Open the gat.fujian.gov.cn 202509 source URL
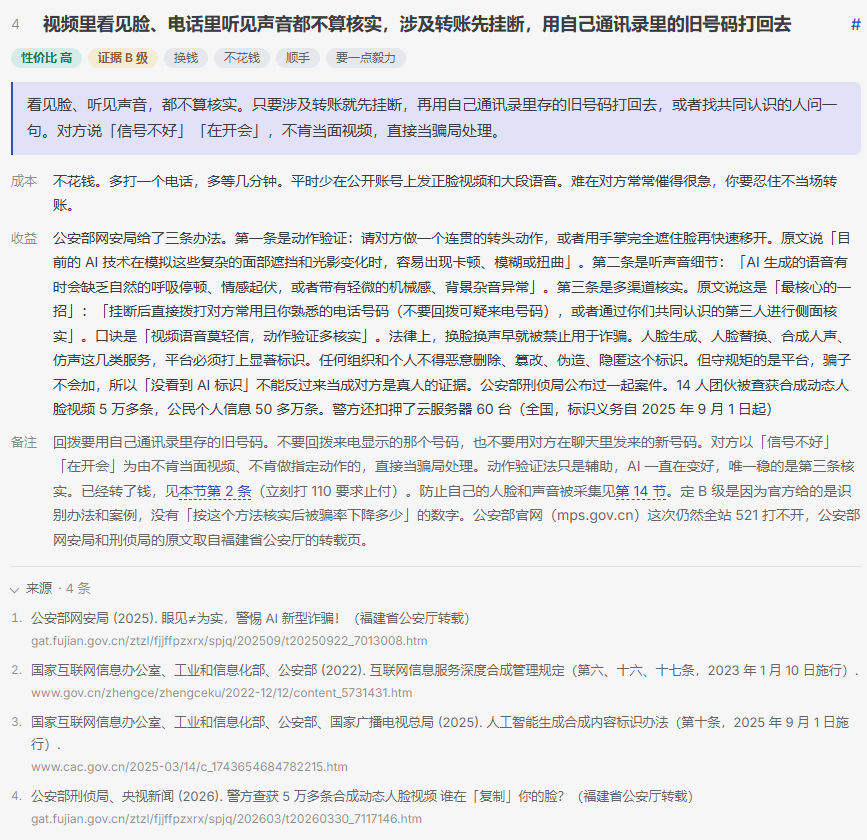Viewport: 867px width, 840px height. [x=229, y=641]
